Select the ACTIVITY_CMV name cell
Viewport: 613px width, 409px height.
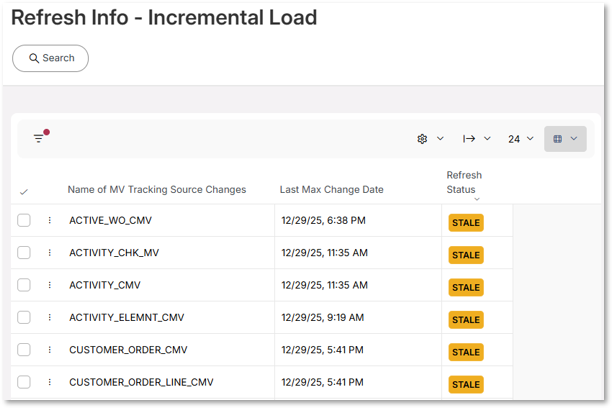[x=105, y=285]
